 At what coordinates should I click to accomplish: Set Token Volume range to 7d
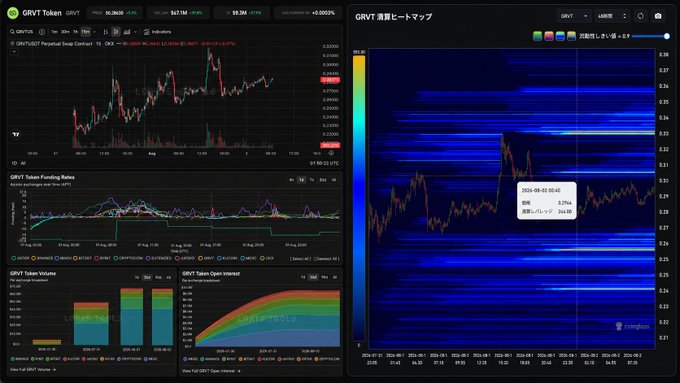[137, 277]
